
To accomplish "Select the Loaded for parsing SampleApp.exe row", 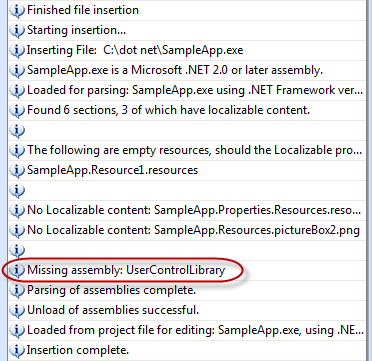I will 187,90.
